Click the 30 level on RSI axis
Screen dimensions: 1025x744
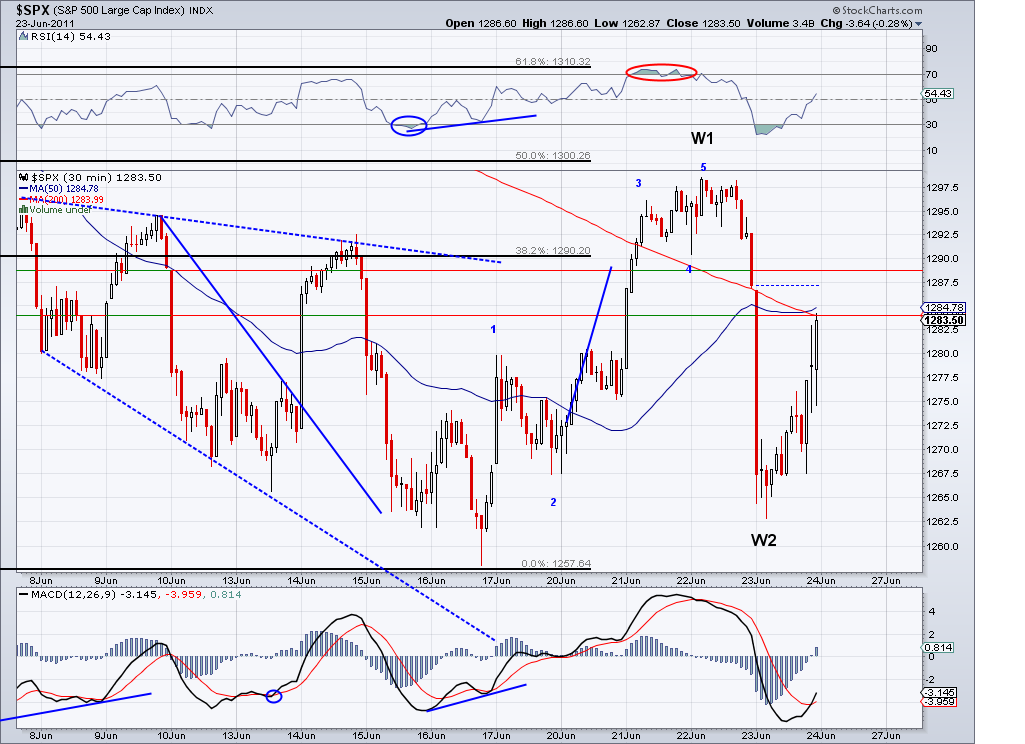pos(931,125)
